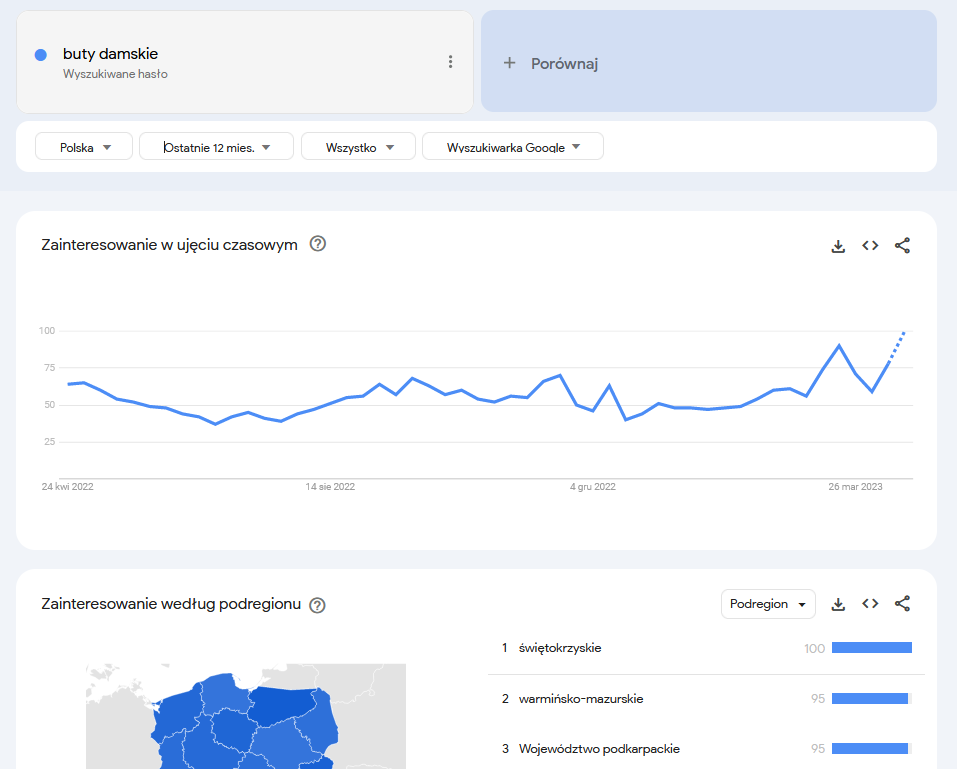Open the embed code for the subregion map

pyautogui.click(x=870, y=604)
